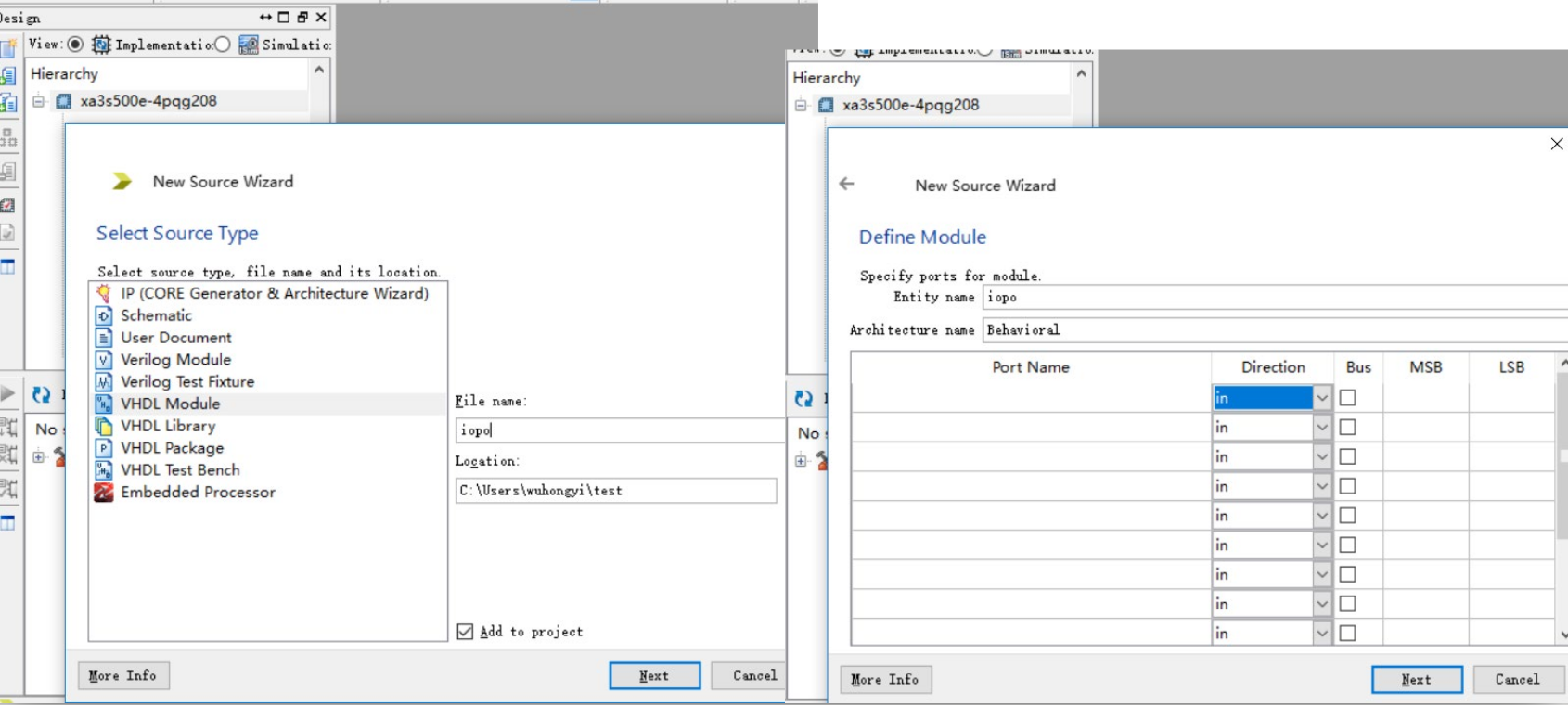Click the Design panel horizontal double-arrow icon
Screen dimensions: 1568x705
265,17
